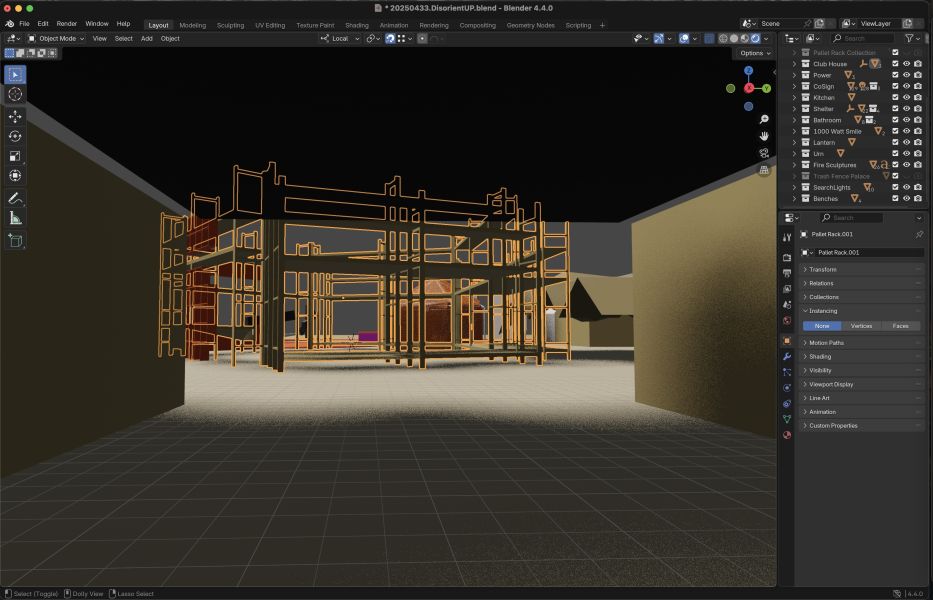This screenshot has height=600, width=933.
Task: Toggle camera view in the viewport
Action: click(x=764, y=153)
